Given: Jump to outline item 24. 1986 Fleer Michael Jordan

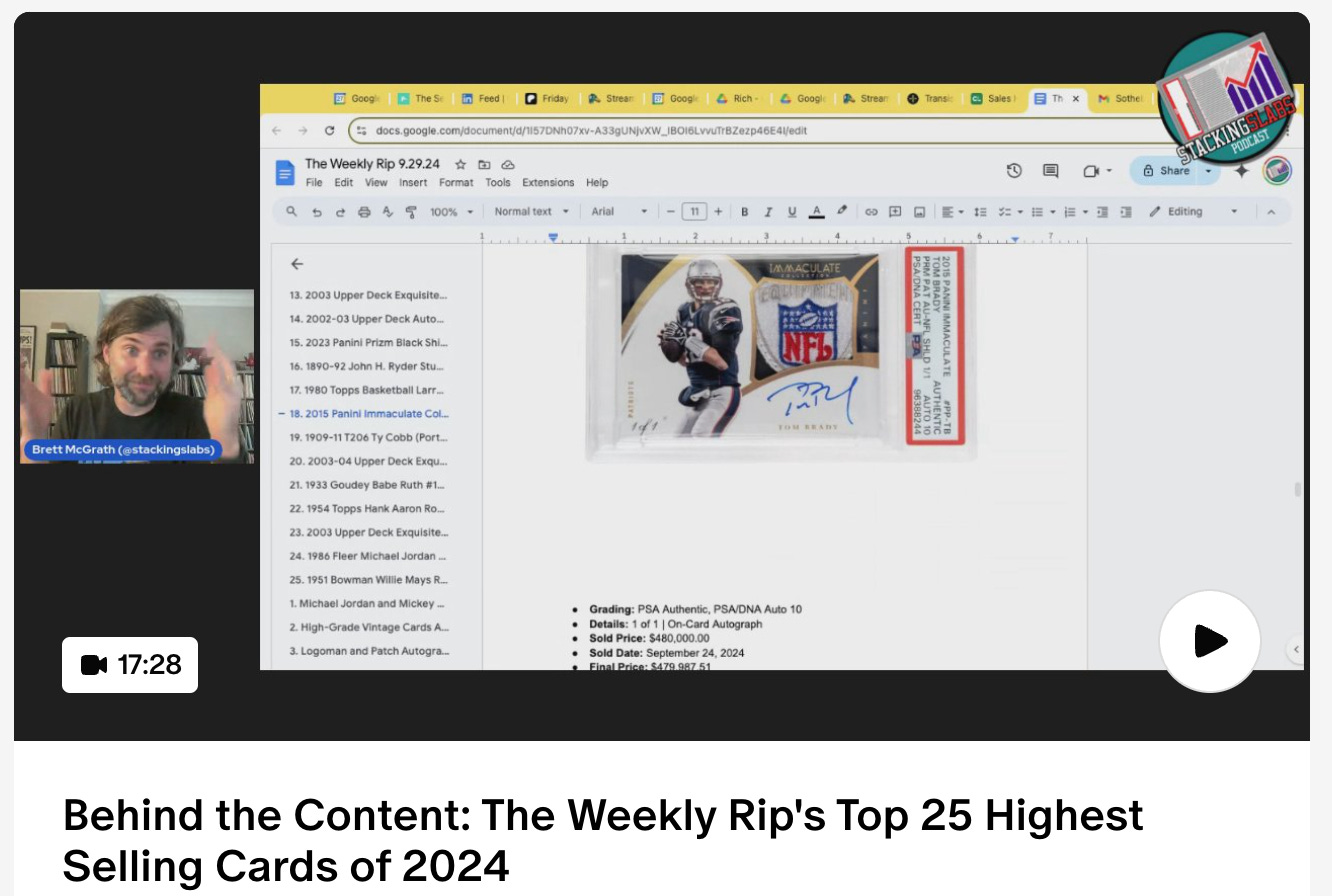Looking at the screenshot, I should tap(368, 556).
